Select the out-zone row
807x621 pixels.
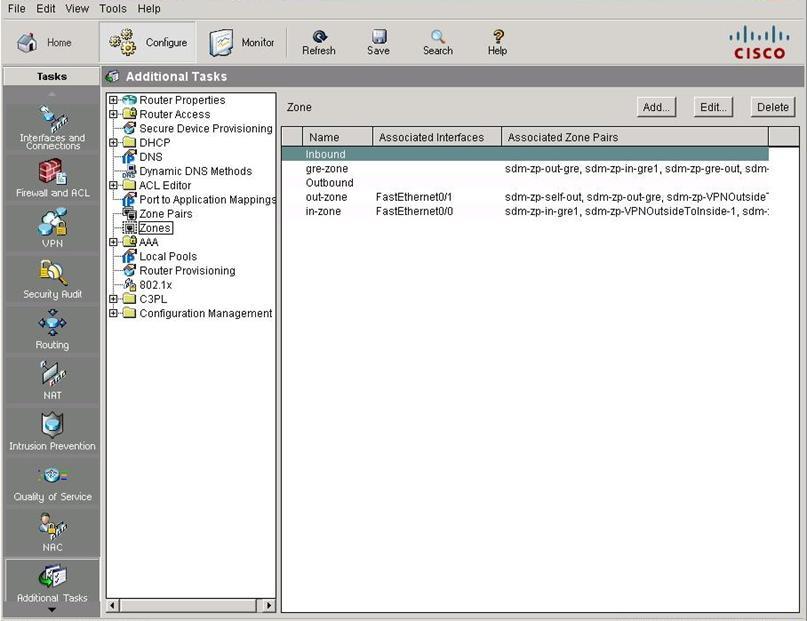pos(525,197)
